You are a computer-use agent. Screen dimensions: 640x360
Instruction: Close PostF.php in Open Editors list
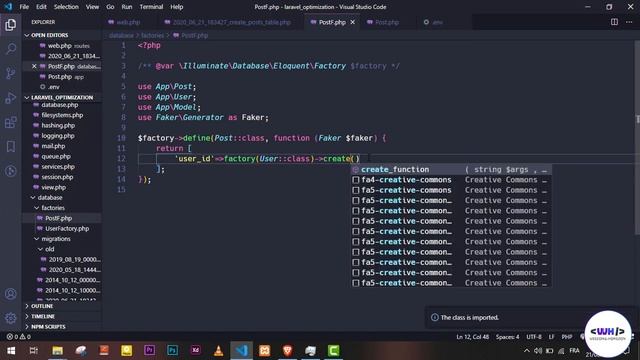click(34, 66)
